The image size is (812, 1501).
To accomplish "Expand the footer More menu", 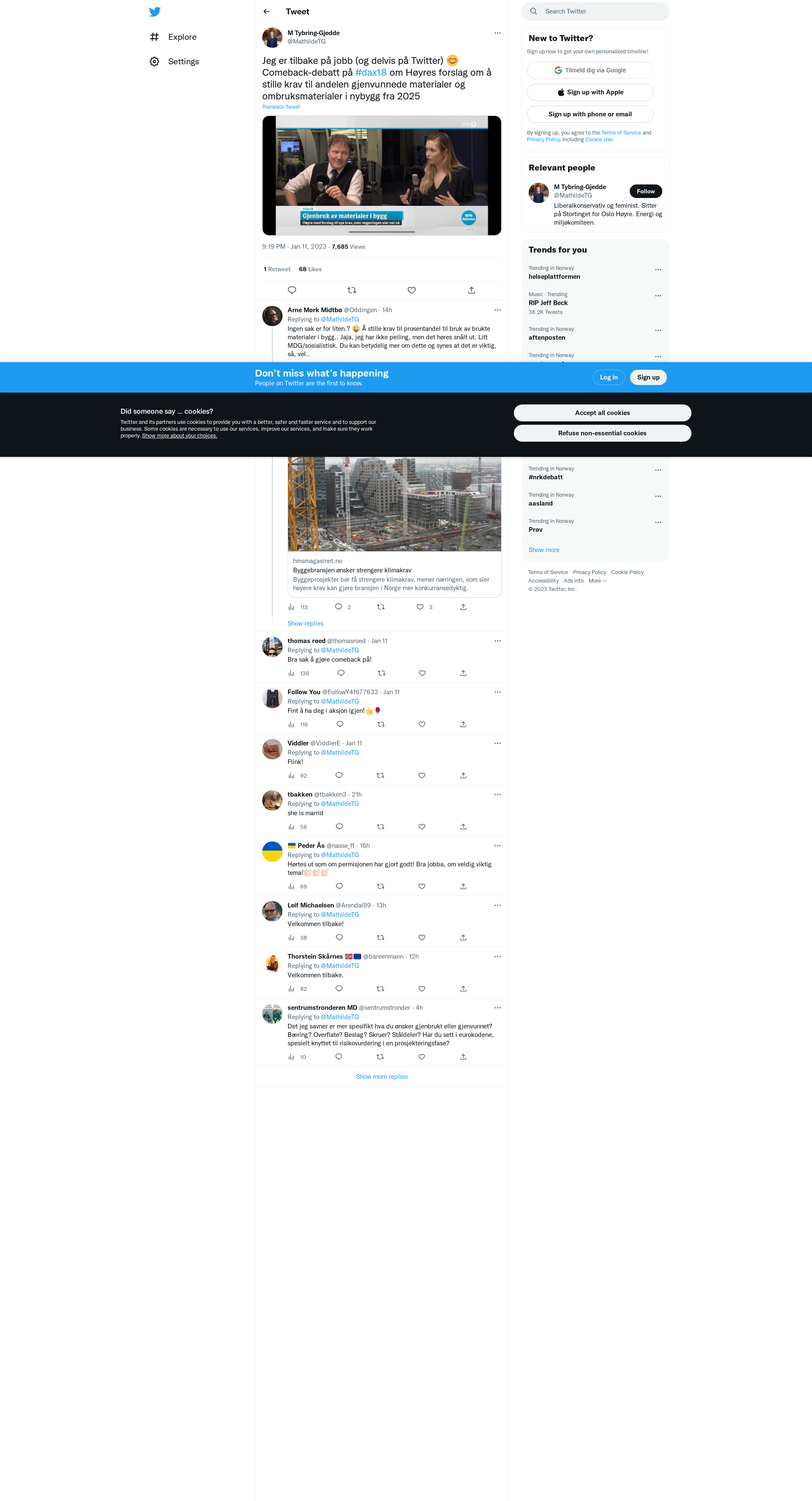I will coord(597,581).
